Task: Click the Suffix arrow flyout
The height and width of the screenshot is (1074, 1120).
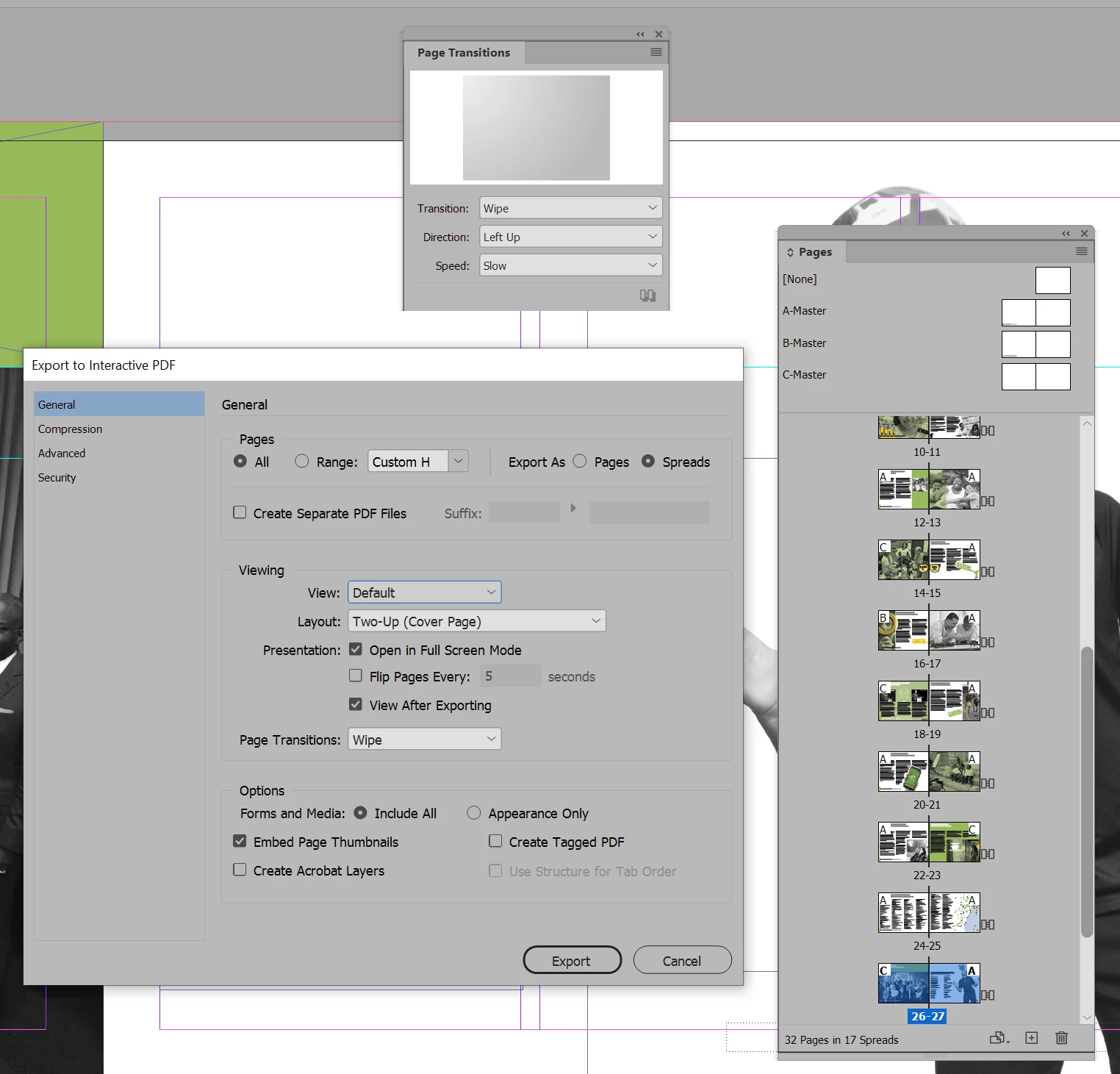Action: click(573, 508)
